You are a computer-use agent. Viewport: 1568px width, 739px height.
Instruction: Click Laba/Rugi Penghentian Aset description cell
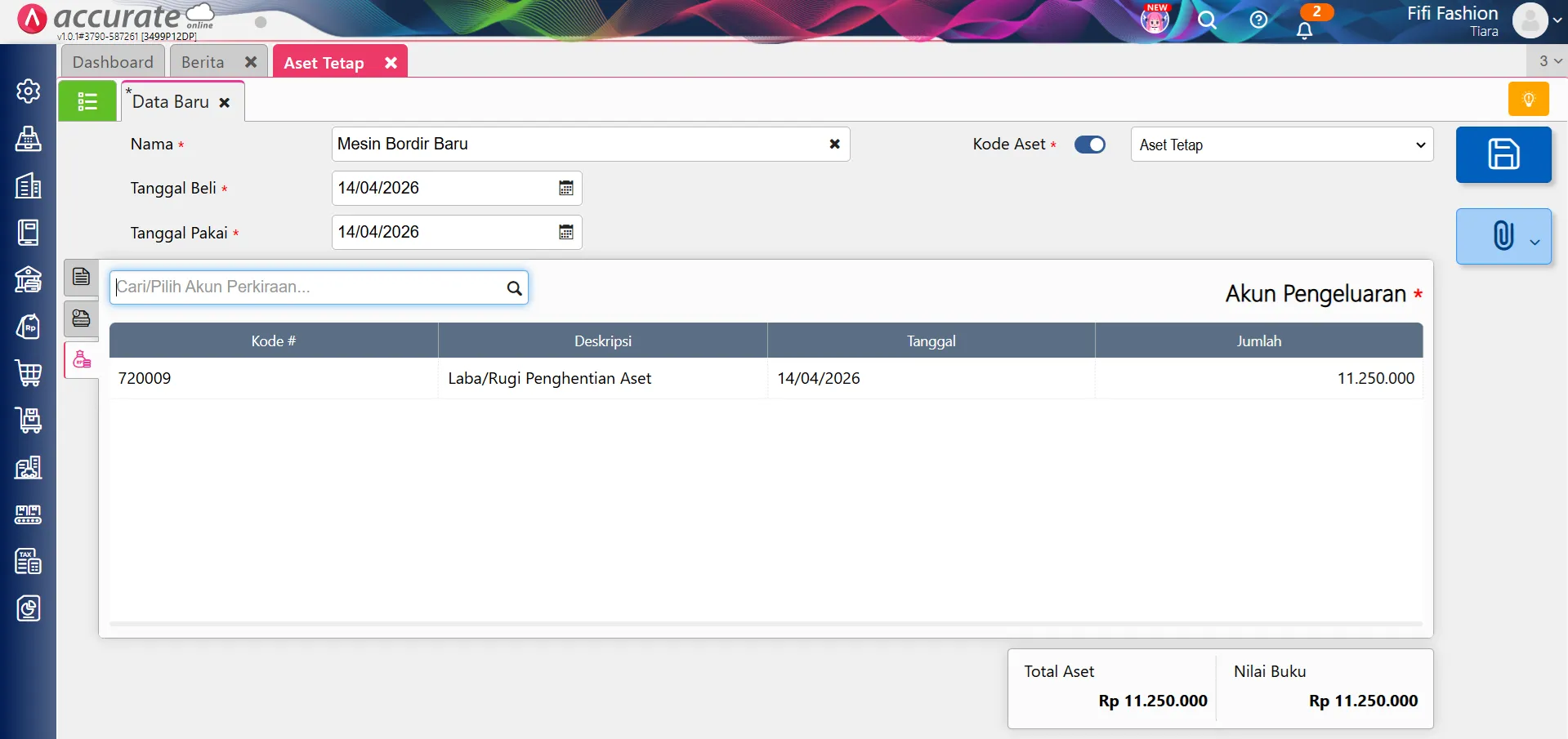pos(603,378)
